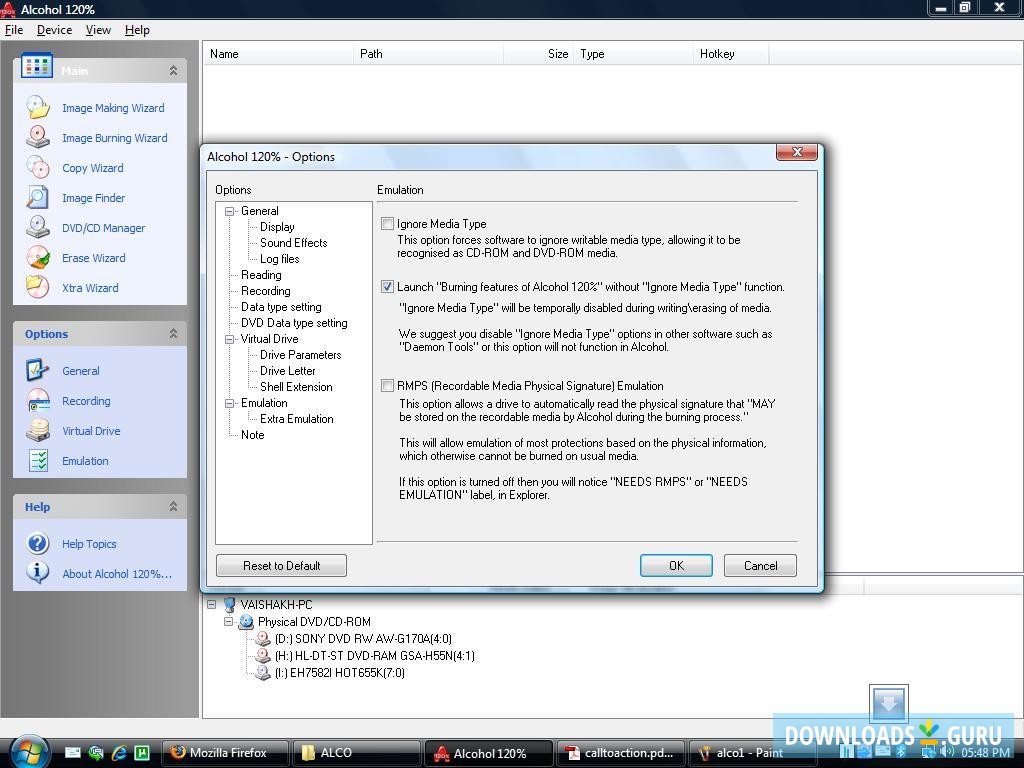Uncheck Launch Burning features without Ignore Media Type
1024x768 pixels.
[387, 286]
